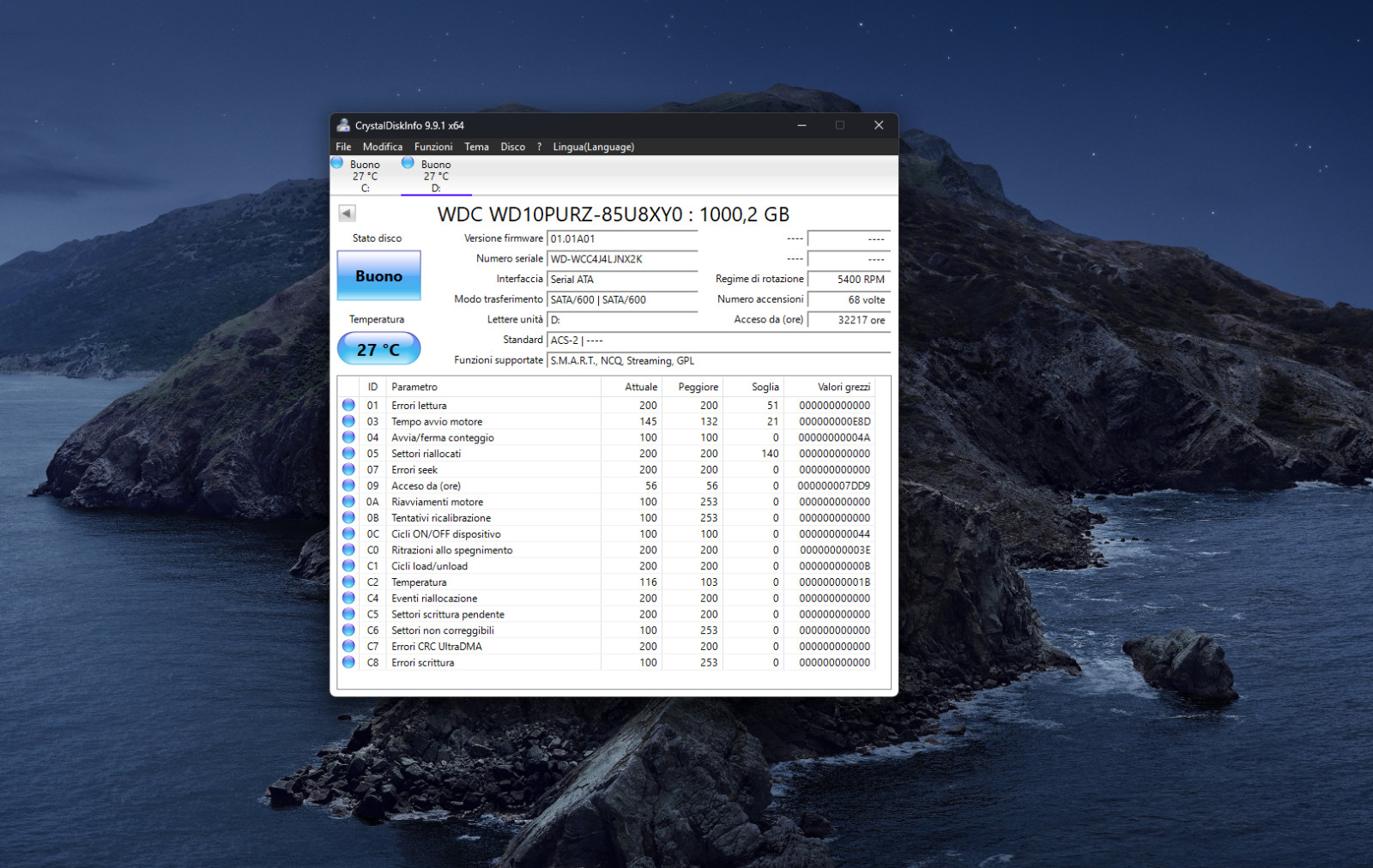
Task: Click the Numero seriale field
Action: tap(622, 259)
